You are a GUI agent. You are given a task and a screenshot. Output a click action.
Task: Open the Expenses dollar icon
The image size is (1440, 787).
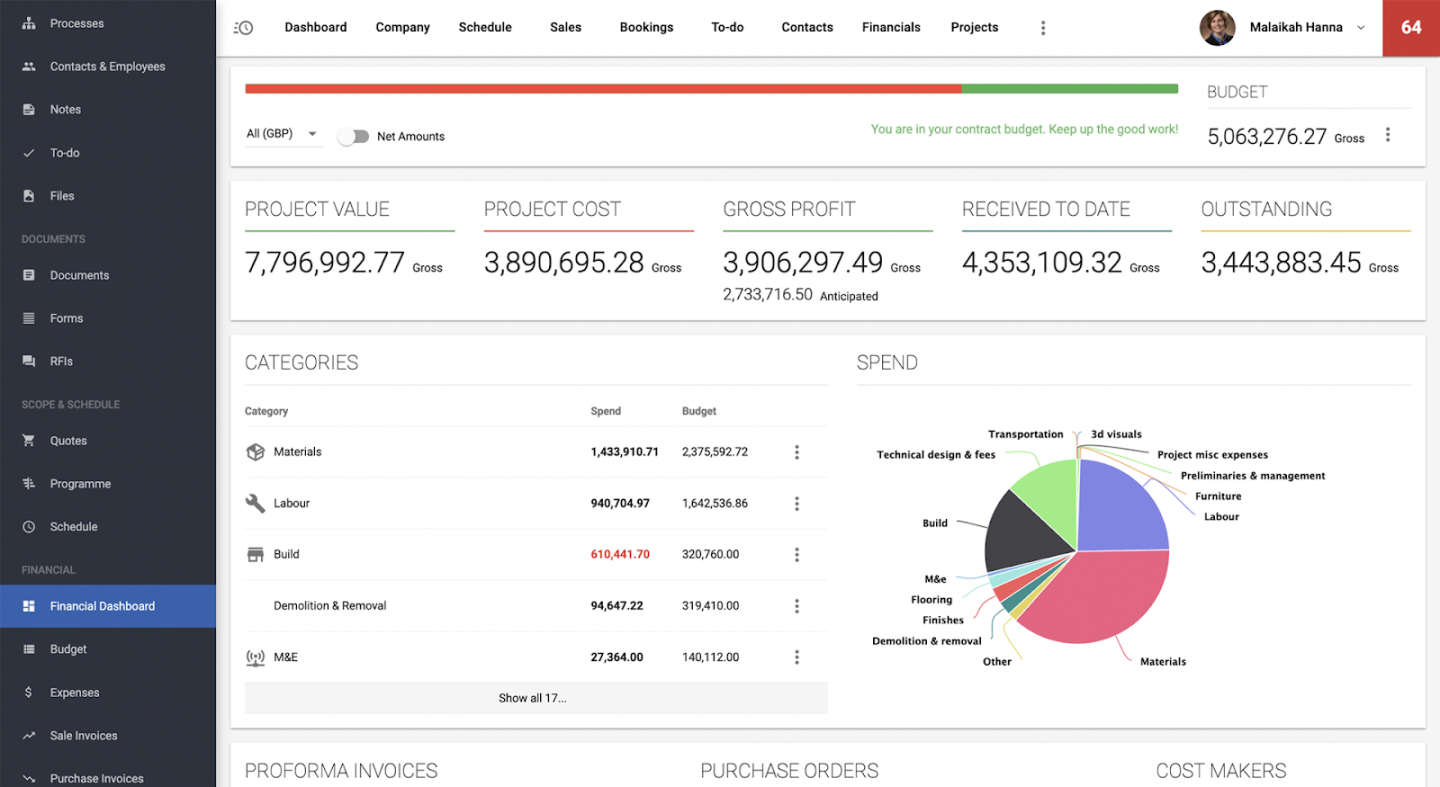(29, 692)
